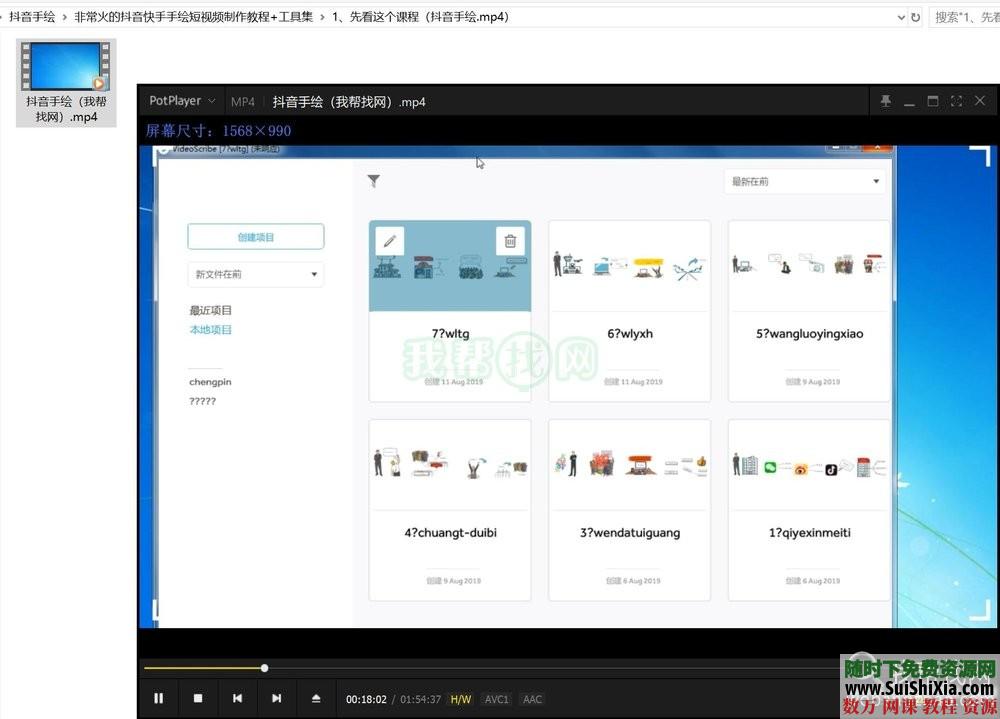The height and width of the screenshot is (719, 1000).
Task: Open the 本地项目 link in the sidebar
Action: pyautogui.click(x=210, y=329)
